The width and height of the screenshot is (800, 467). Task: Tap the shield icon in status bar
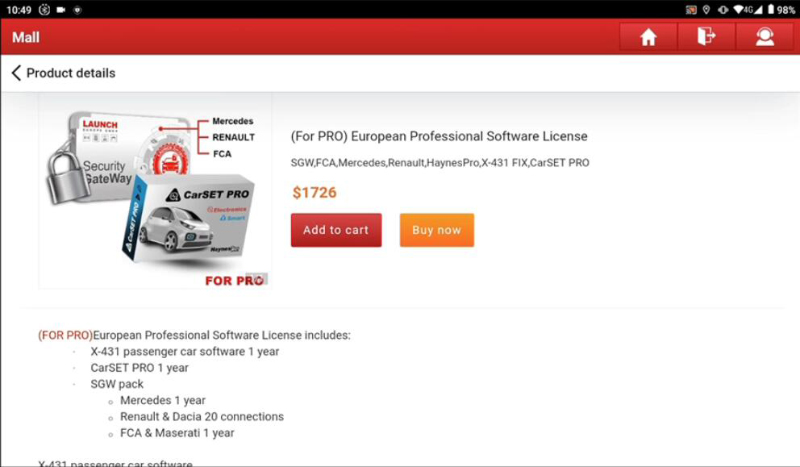78,10
